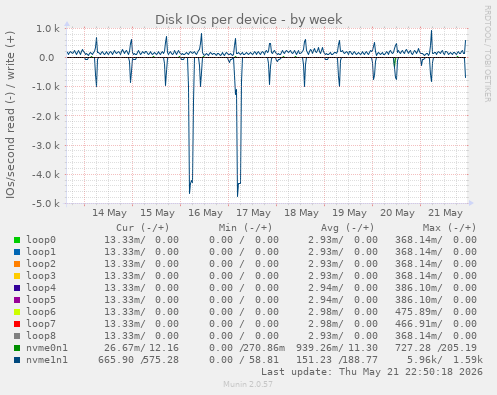Viewport: 497px width, 395px height.
Task: Click the loop1 blue color swatch
Action: point(17,252)
